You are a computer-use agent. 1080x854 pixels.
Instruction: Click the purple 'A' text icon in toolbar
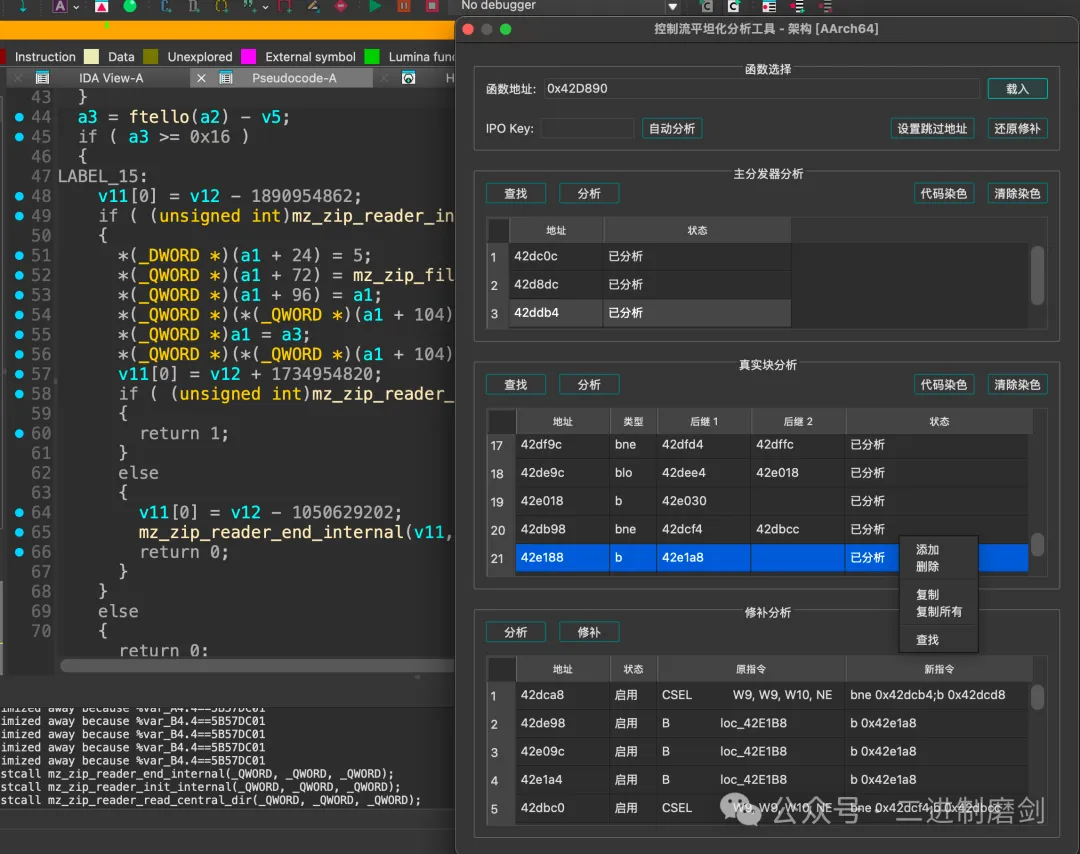point(60,7)
